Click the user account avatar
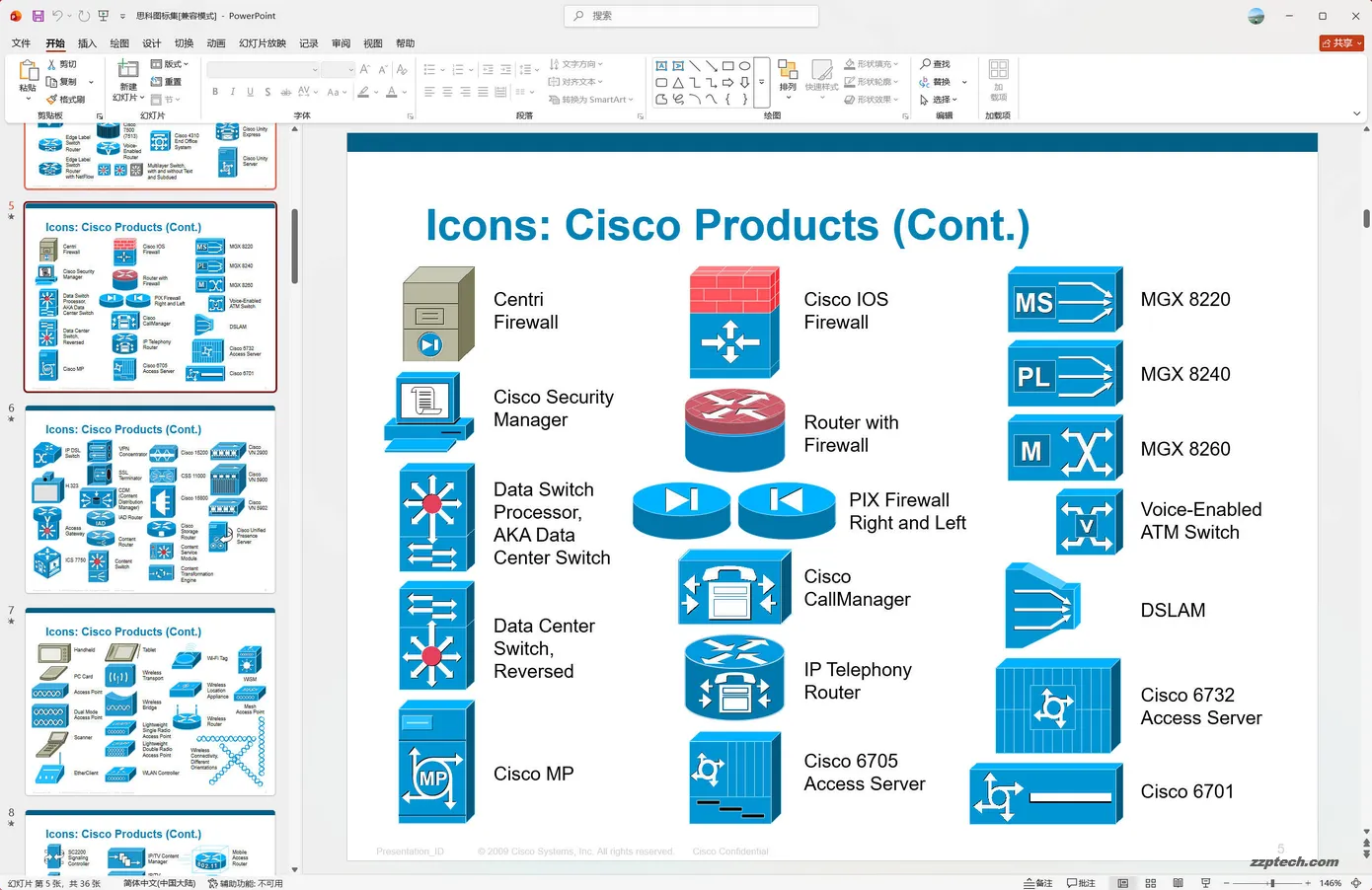 pyautogui.click(x=1257, y=16)
